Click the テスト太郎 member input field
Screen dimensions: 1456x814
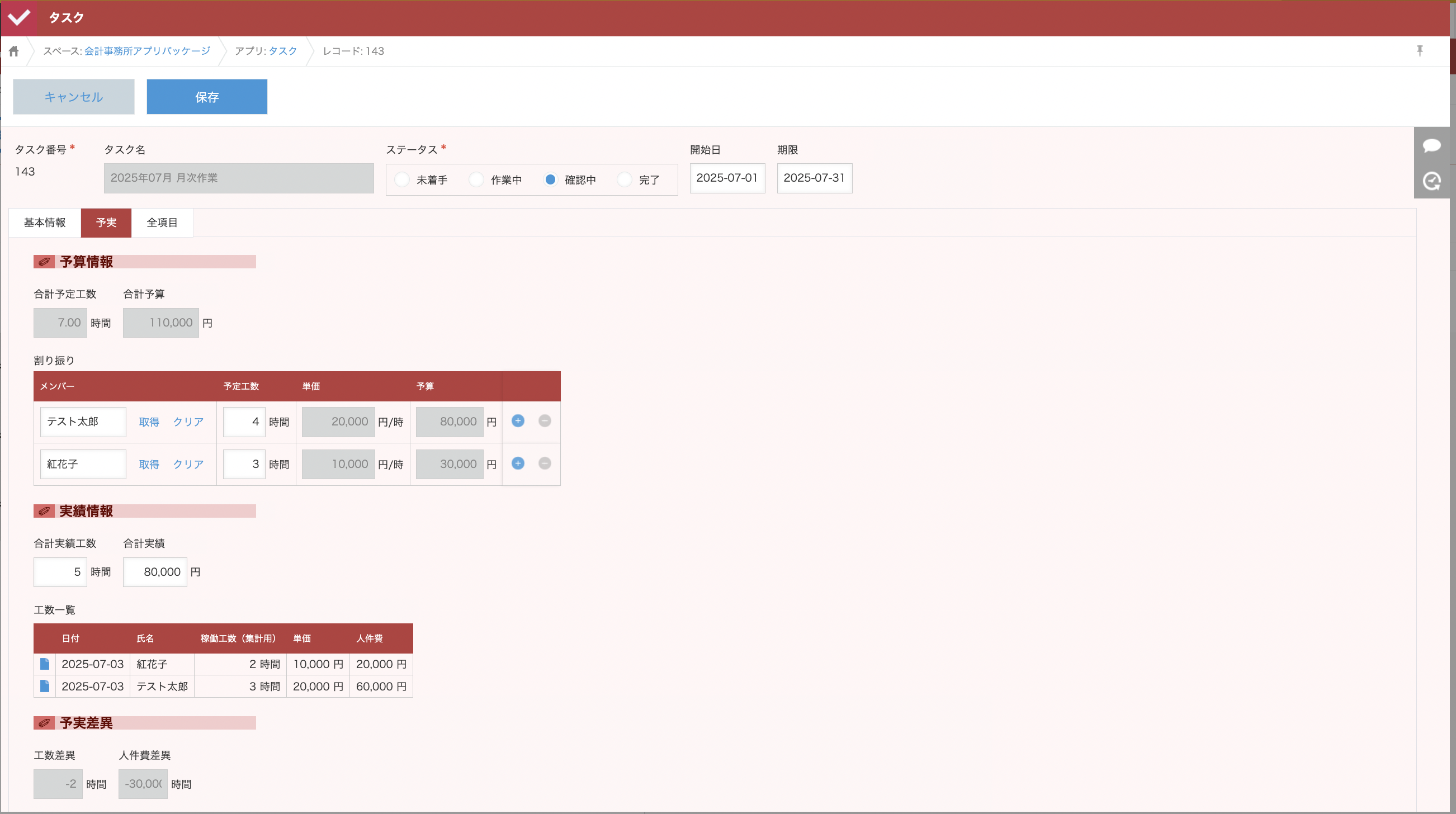point(83,422)
